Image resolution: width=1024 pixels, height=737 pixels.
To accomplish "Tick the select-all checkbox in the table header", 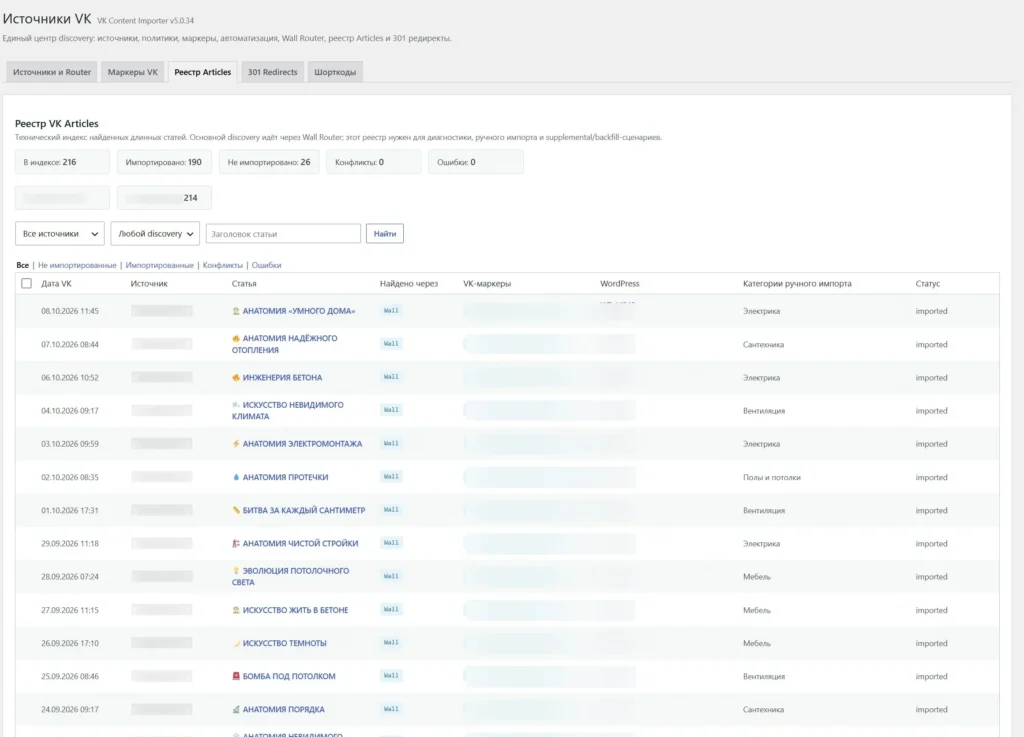I will [26, 283].
